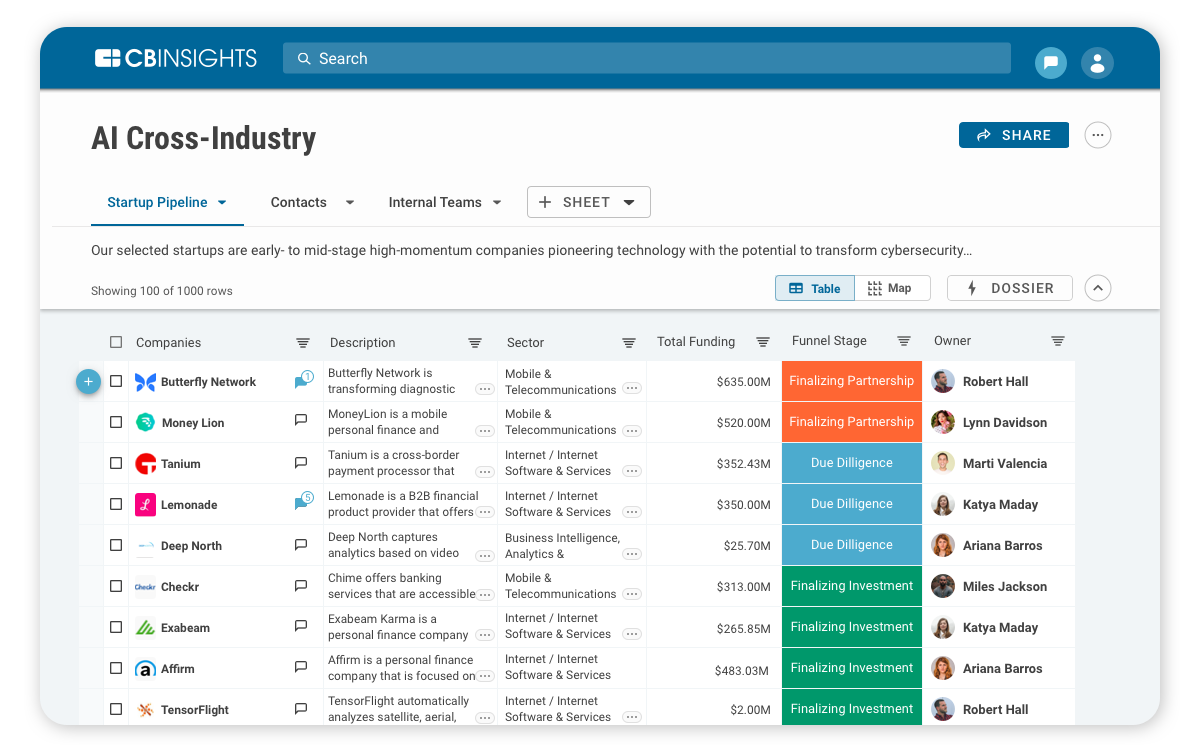Open comments for Tanium
The width and height of the screenshot is (1200, 752).
pyautogui.click(x=301, y=463)
